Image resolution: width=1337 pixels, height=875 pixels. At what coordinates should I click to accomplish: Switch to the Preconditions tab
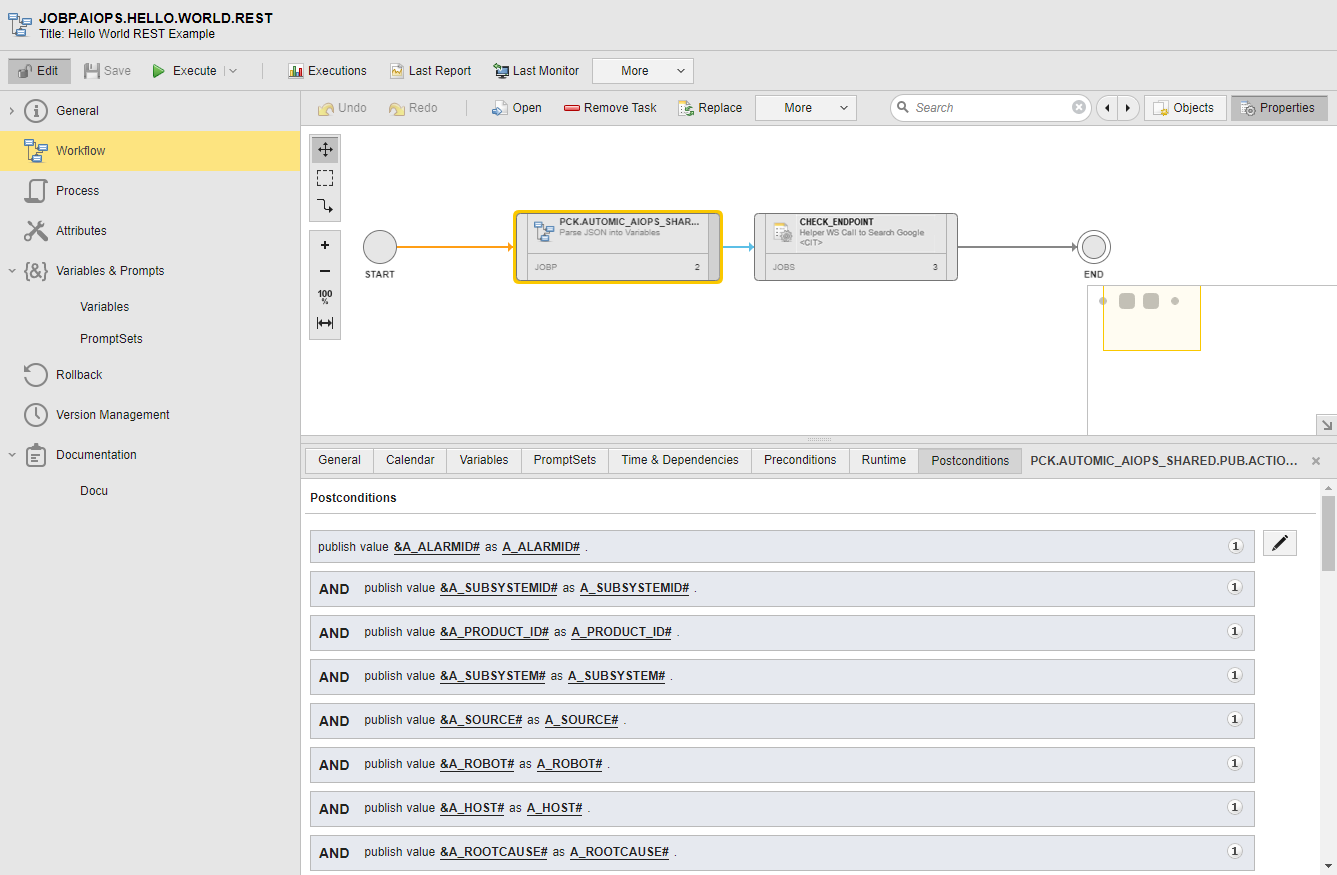tap(799, 460)
